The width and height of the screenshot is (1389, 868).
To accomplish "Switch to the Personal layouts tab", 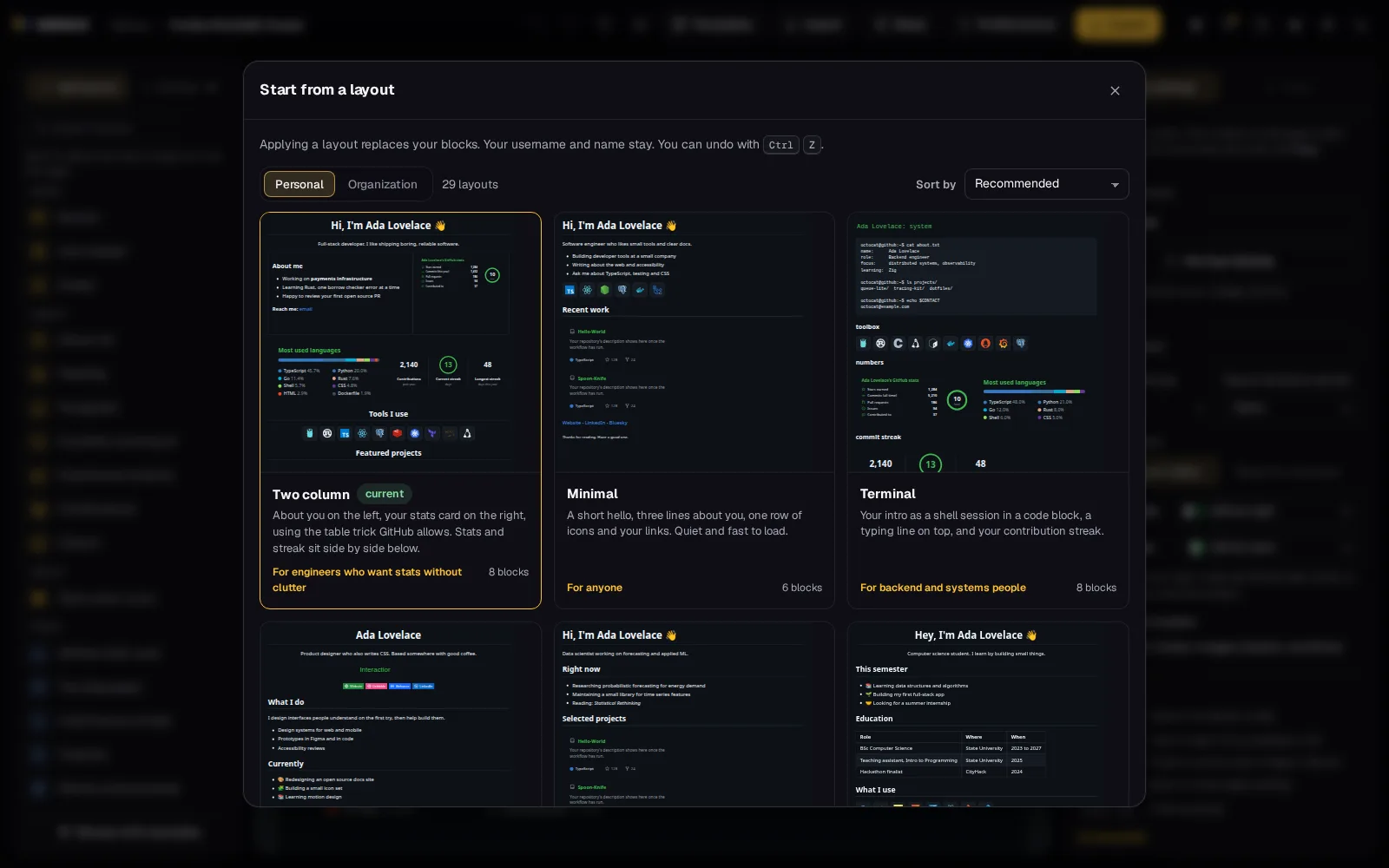I will [300, 184].
